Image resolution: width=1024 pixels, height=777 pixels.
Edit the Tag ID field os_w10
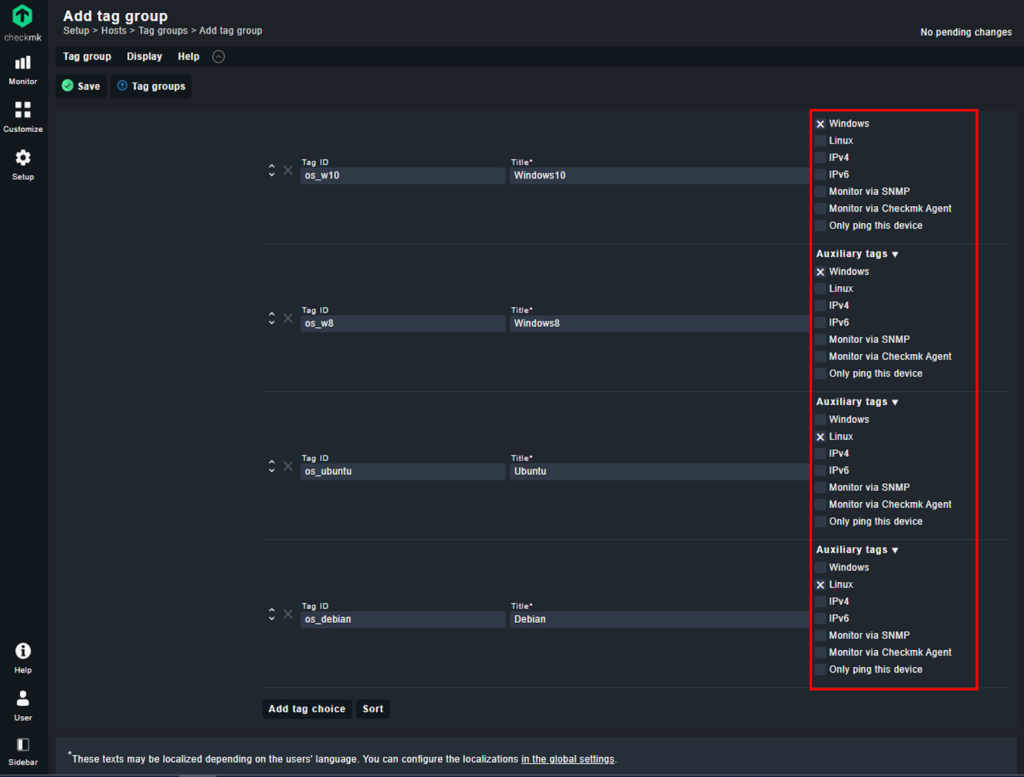(403, 176)
